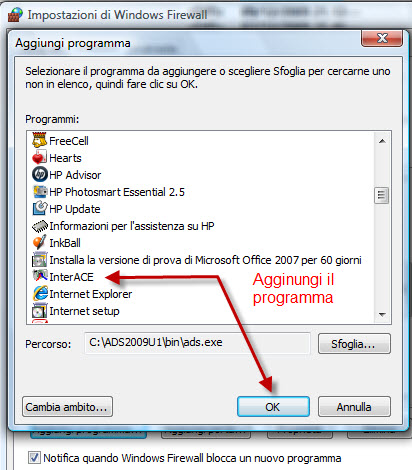Screen dimensions: 412x470
Task: Grab the programs list scrollbar thumb
Action: point(381,195)
